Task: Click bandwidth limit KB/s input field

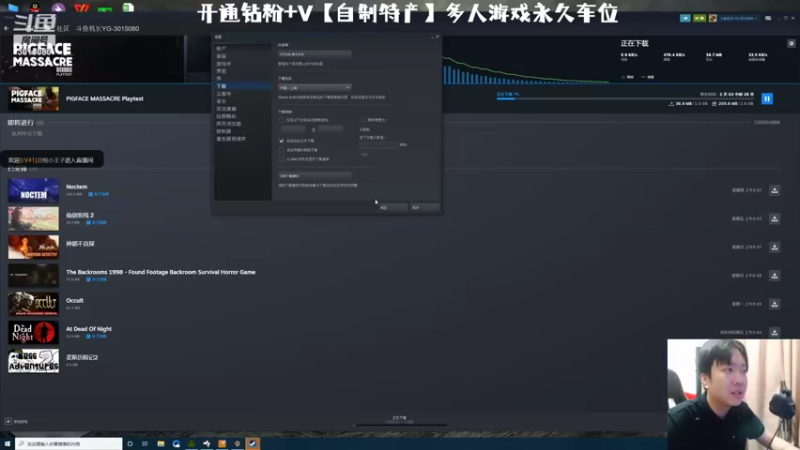Action: coord(379,145)
